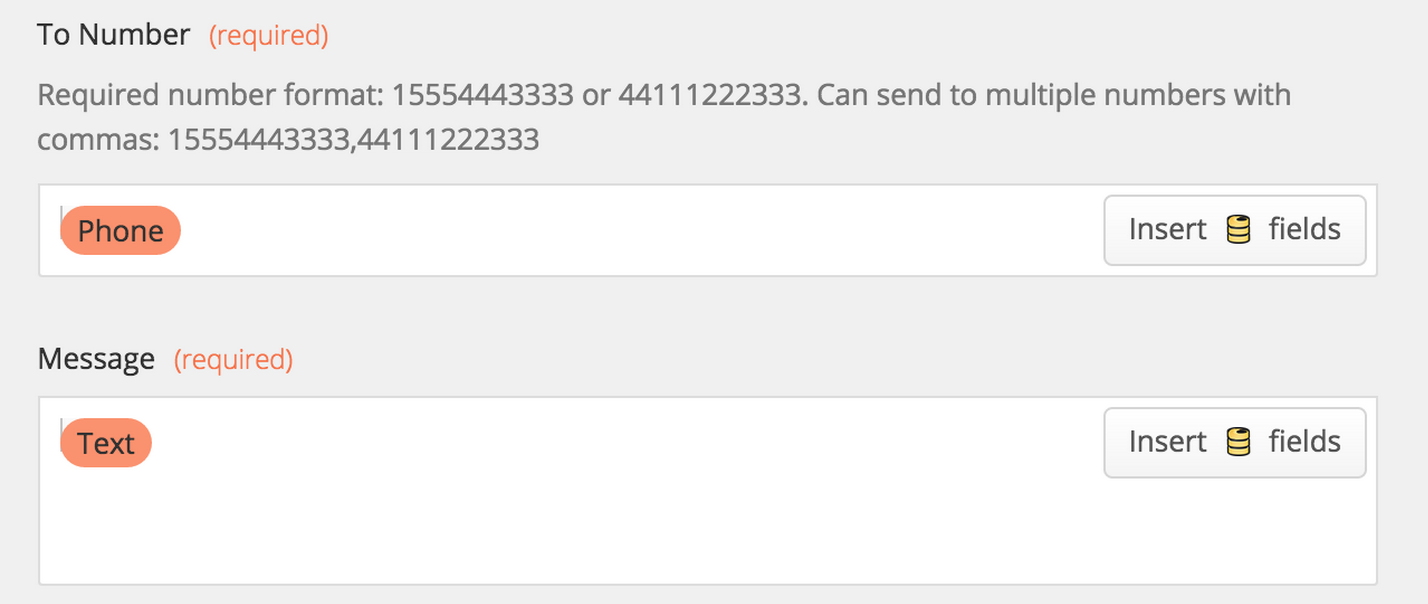Image resolution: width=1428 pixels, height=604 pixels.
Task: Click the To Number field label
Action: tap(113, 35)
